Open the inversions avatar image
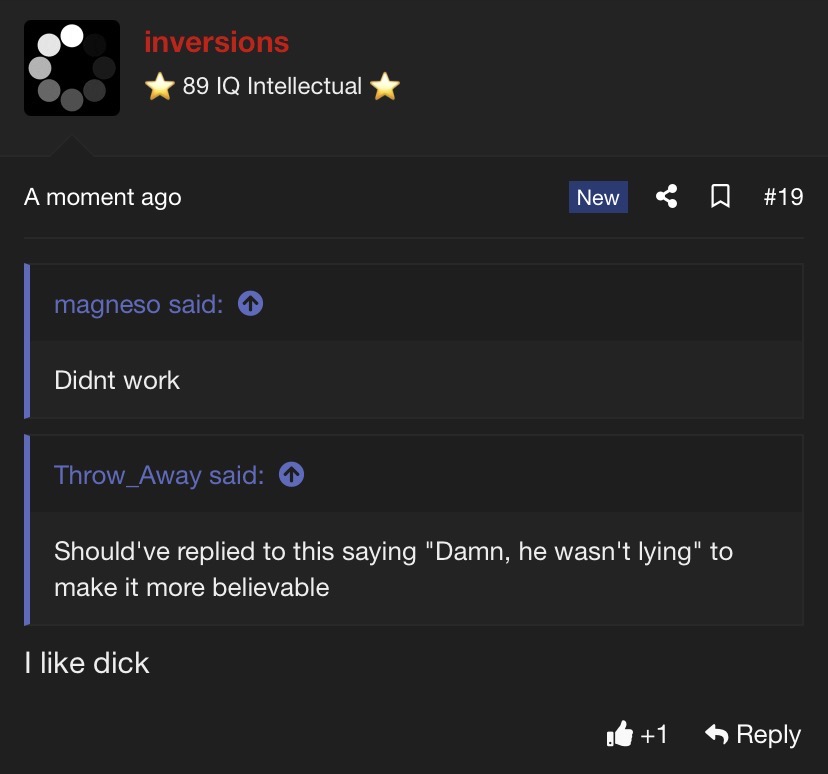 point(72,68)
